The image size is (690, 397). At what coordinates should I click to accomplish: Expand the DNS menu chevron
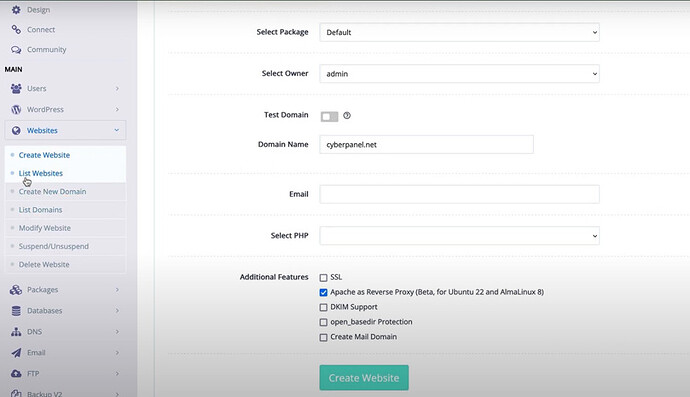[x=117, y=331]
